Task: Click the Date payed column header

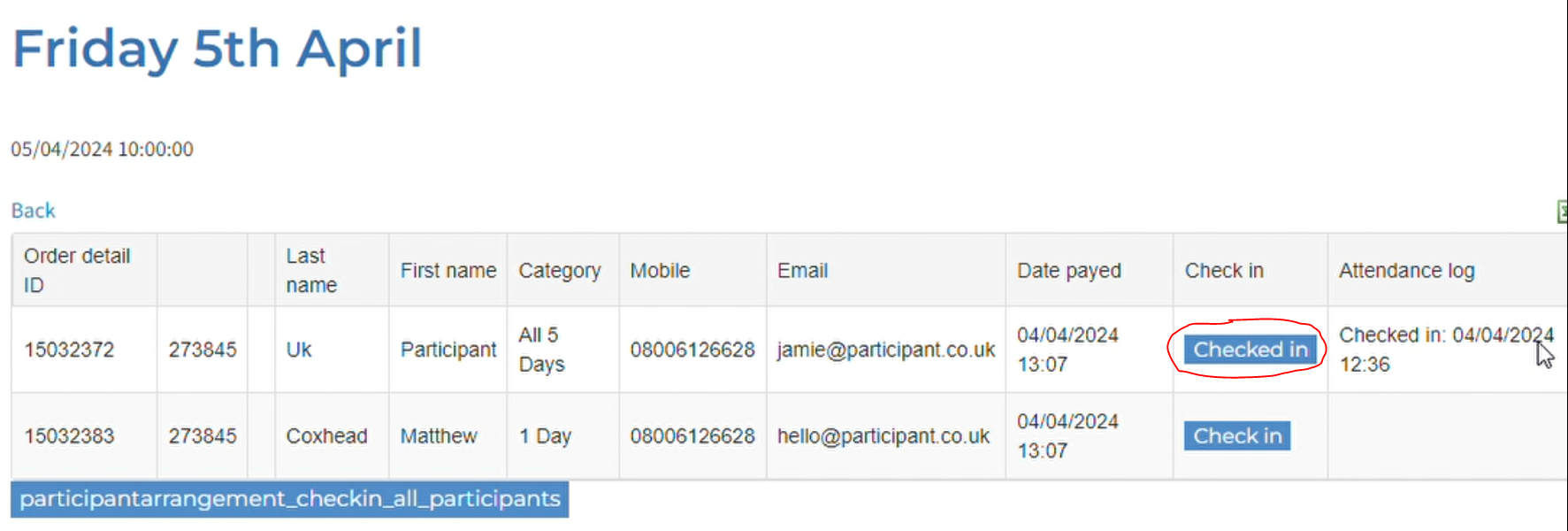Action: point(1068,271)
